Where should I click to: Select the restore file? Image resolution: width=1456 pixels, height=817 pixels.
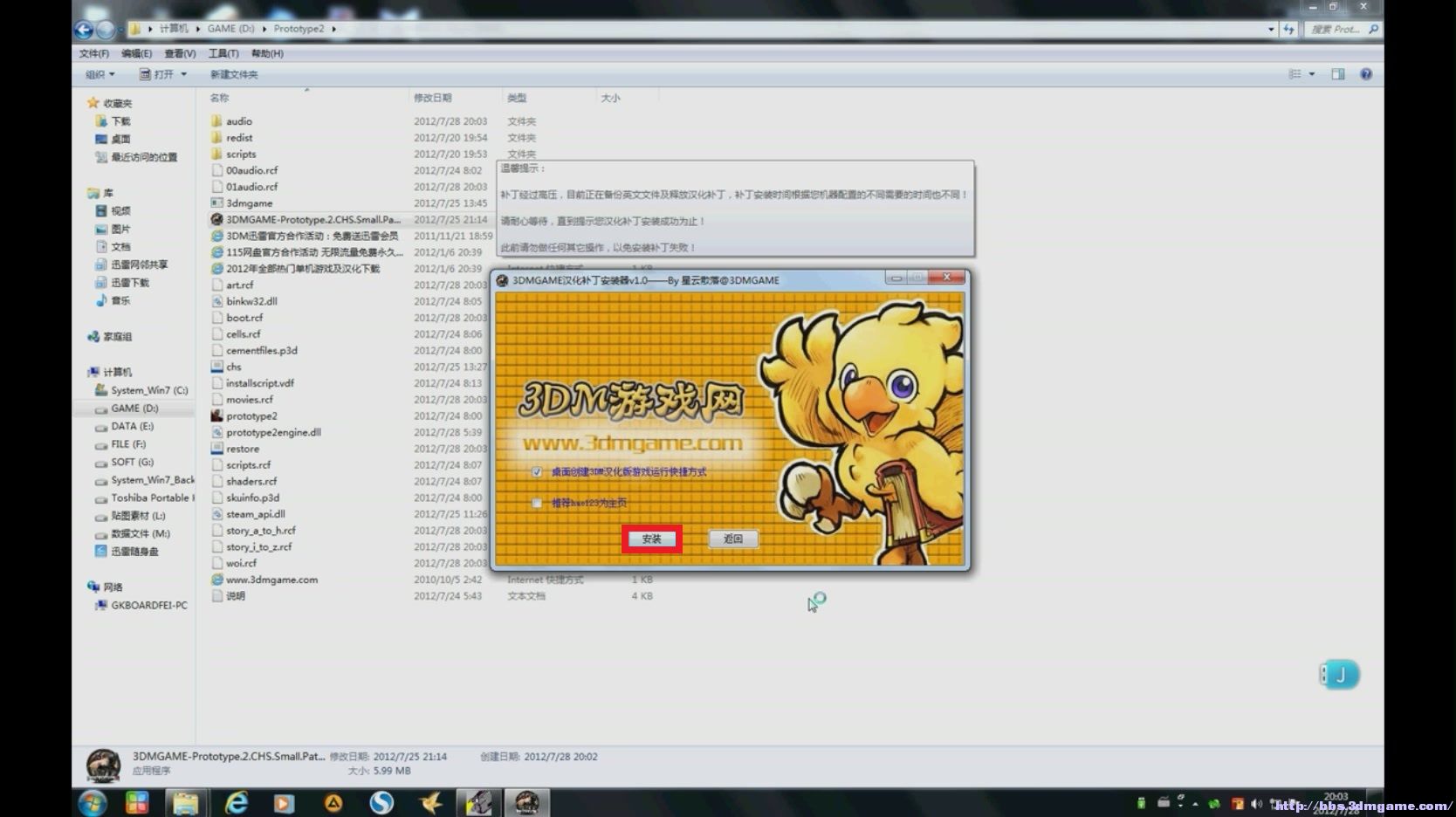point(243,449)
